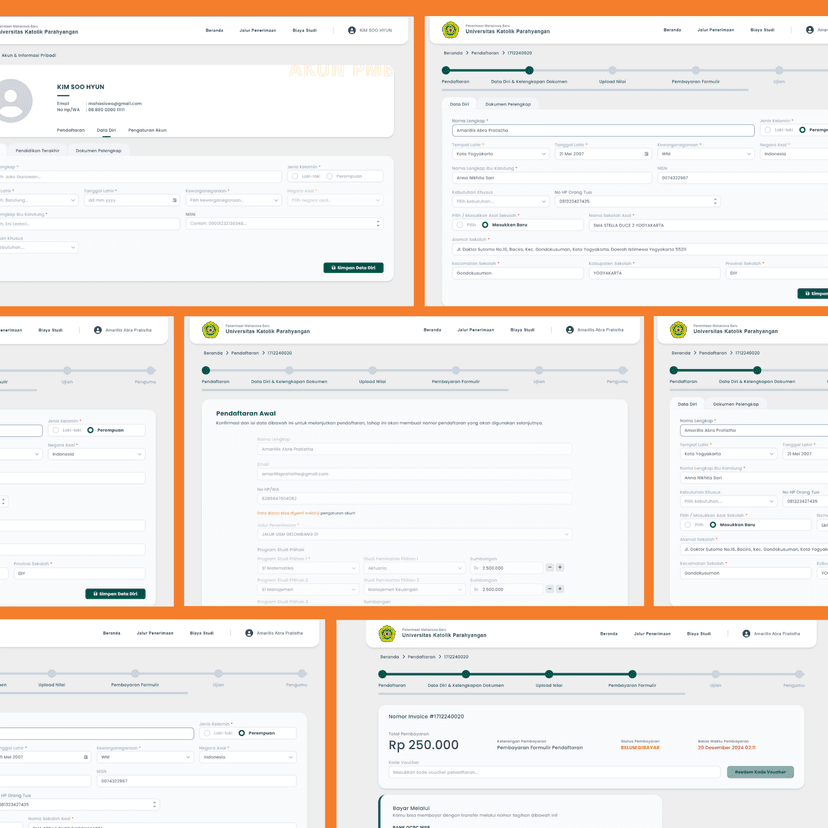The height and width of the screenshot is (828, 828).
Task: Open Beranda in the KIM SOO HYUN screen nav
Action: (x=214, y=30)
